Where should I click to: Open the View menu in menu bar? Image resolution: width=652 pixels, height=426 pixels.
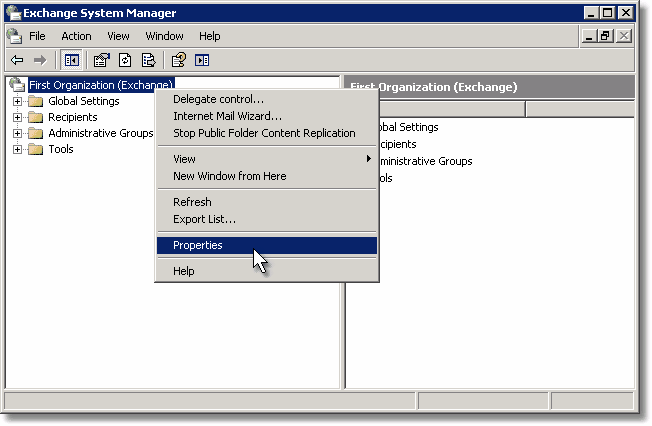(x=118, y=36)
